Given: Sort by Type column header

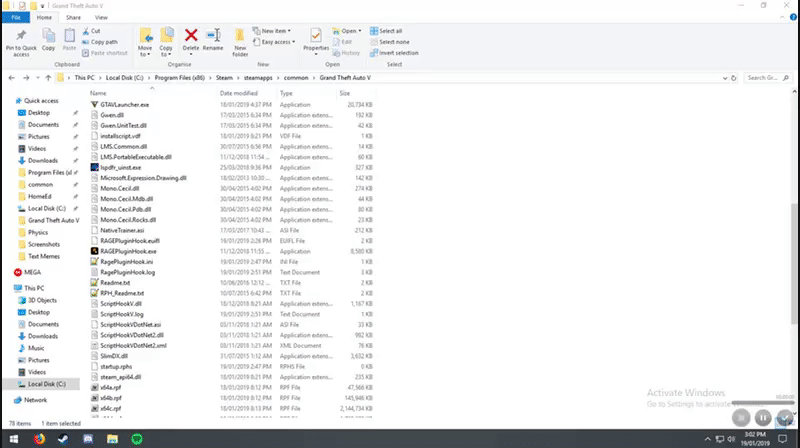Looking at the screenshot, I should point(286,93).
